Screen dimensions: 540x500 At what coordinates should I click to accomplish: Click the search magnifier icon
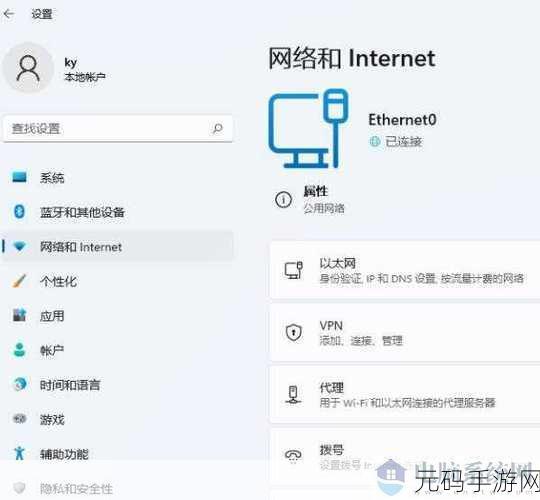click(x=217, y=129)
